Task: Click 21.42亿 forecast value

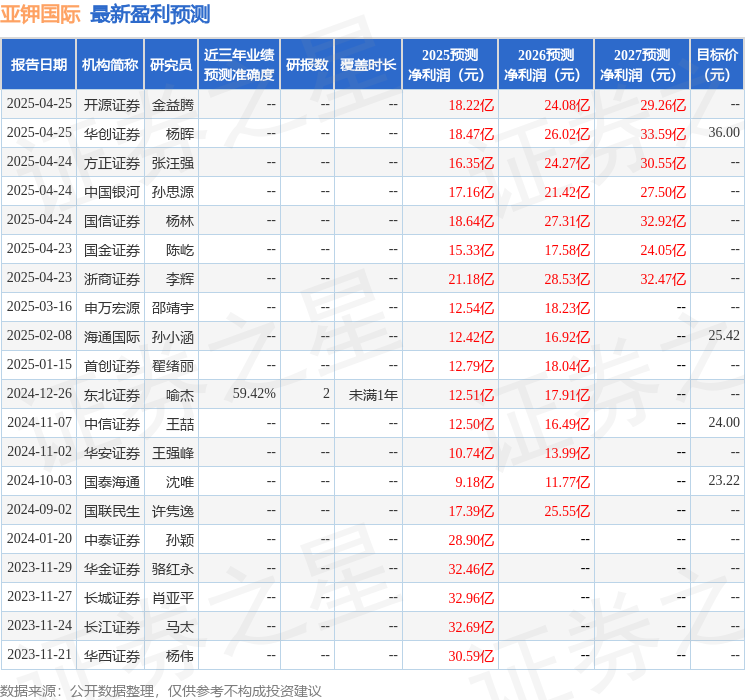Action: 567,192
